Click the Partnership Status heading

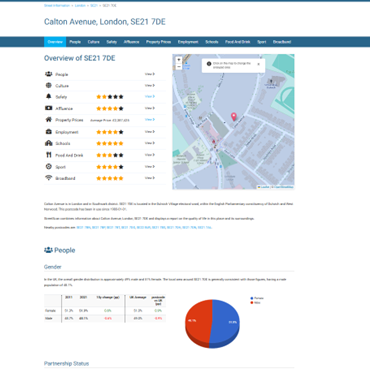pyautogui.click(x=66, y=363)
